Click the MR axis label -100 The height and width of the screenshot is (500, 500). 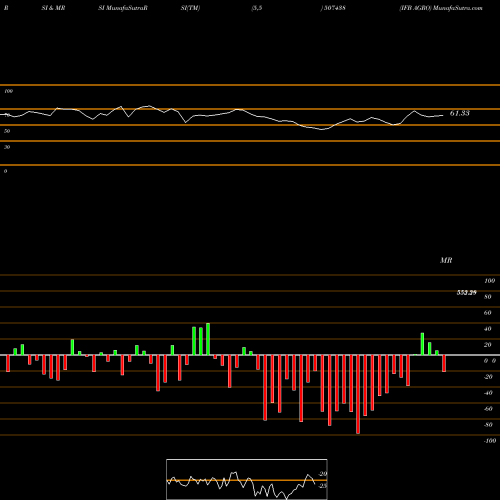point(490,441)
